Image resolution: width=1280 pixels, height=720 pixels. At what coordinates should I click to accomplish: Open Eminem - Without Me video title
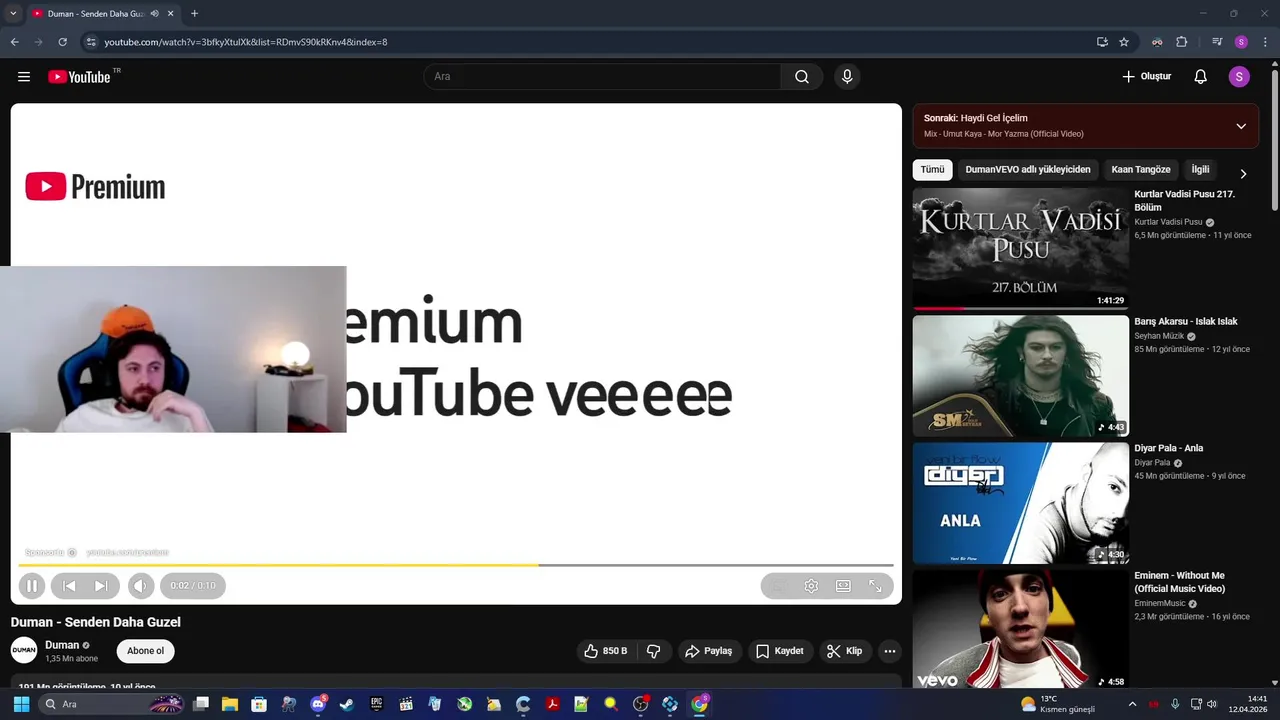click(1180, 582)
